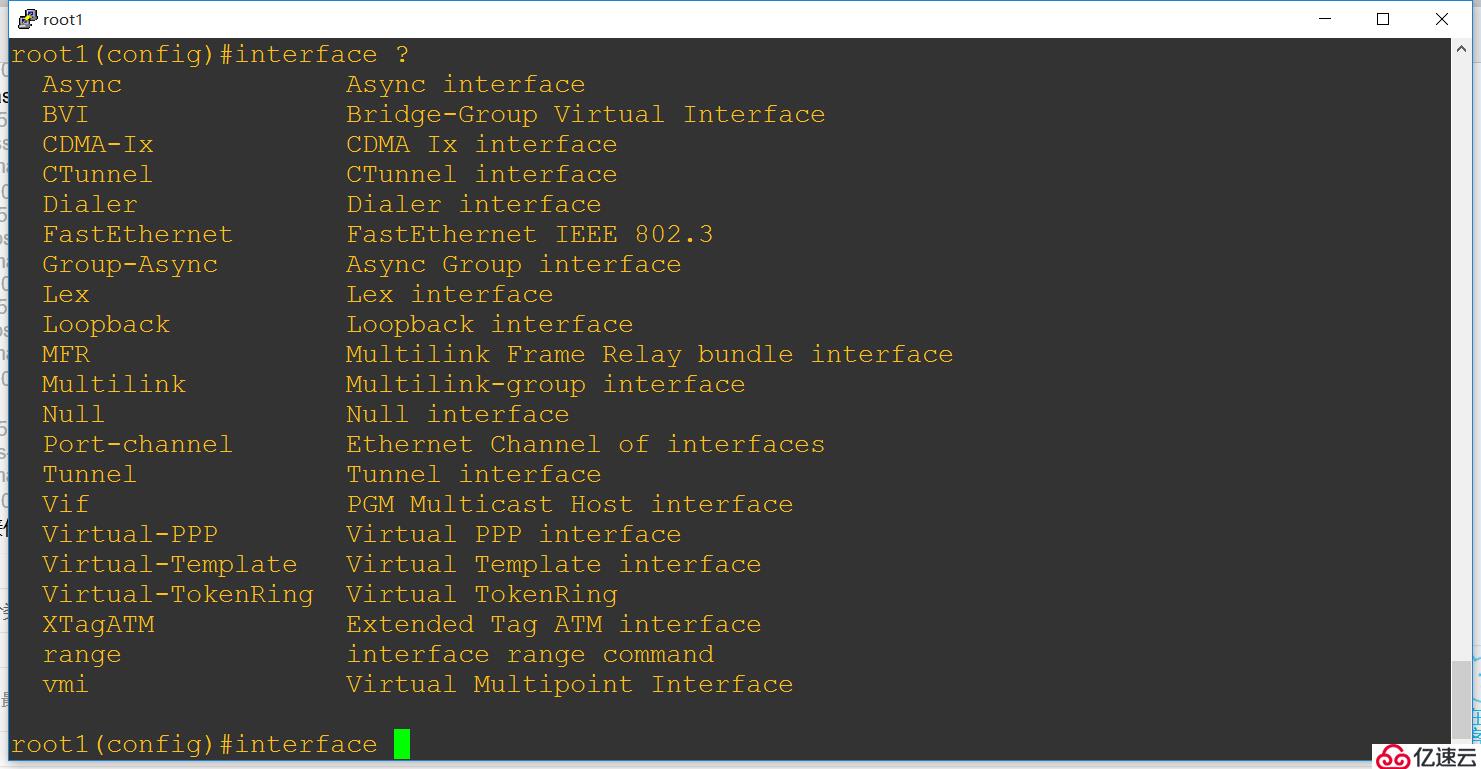
Task: Select the "Async" interface keyword
Action: (82, 85)
